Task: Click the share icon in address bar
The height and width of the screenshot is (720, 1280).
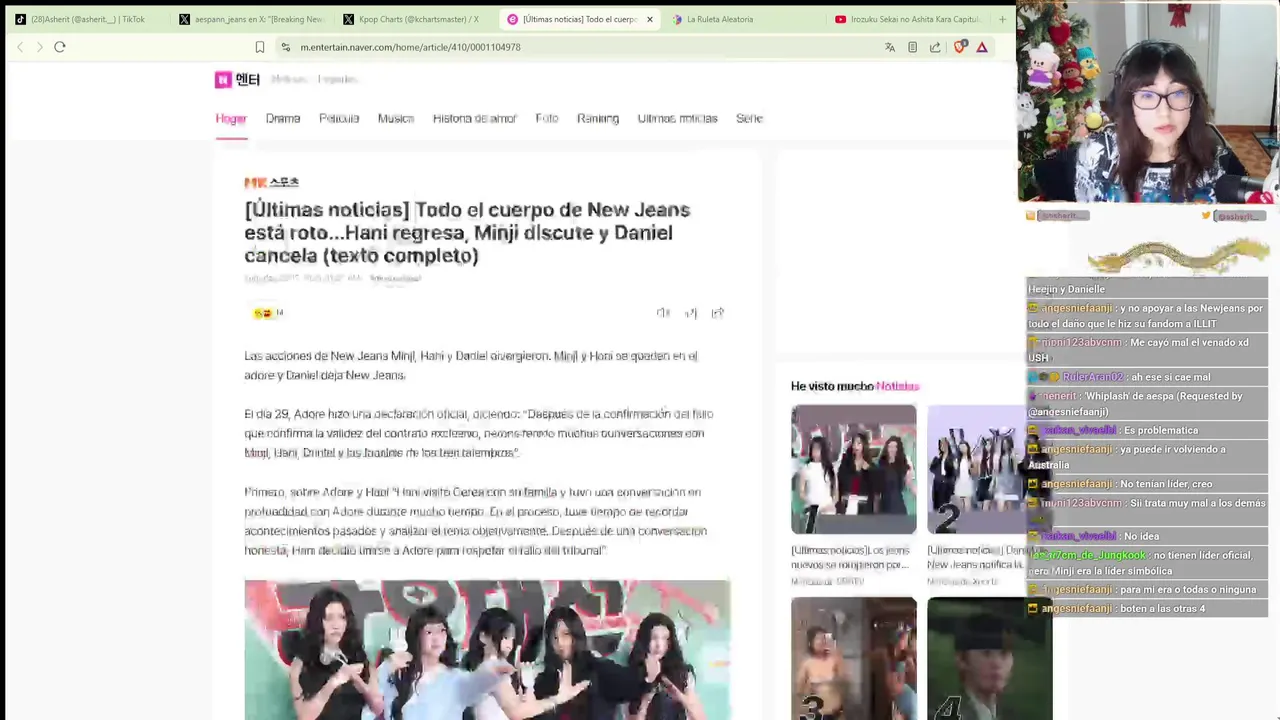Action: [935, 47]
